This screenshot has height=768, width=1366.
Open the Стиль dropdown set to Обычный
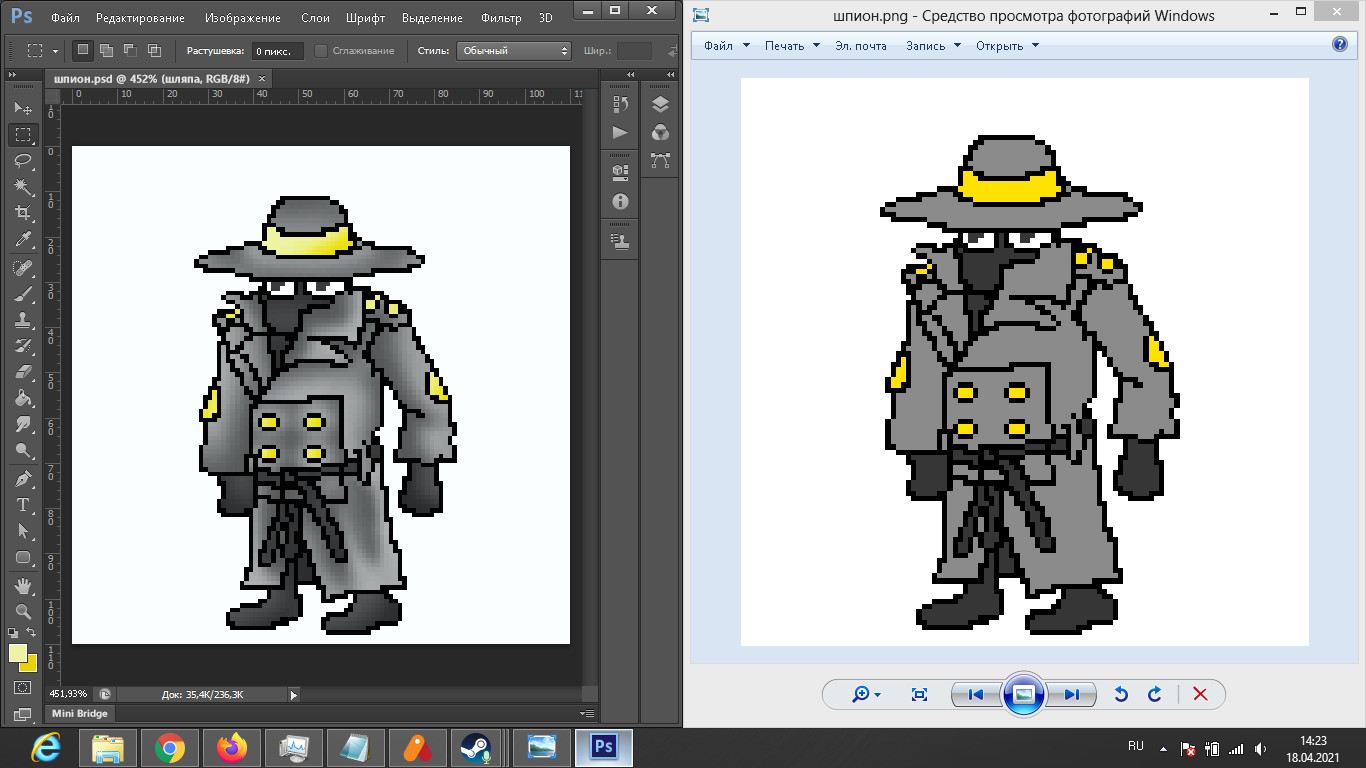514,50
